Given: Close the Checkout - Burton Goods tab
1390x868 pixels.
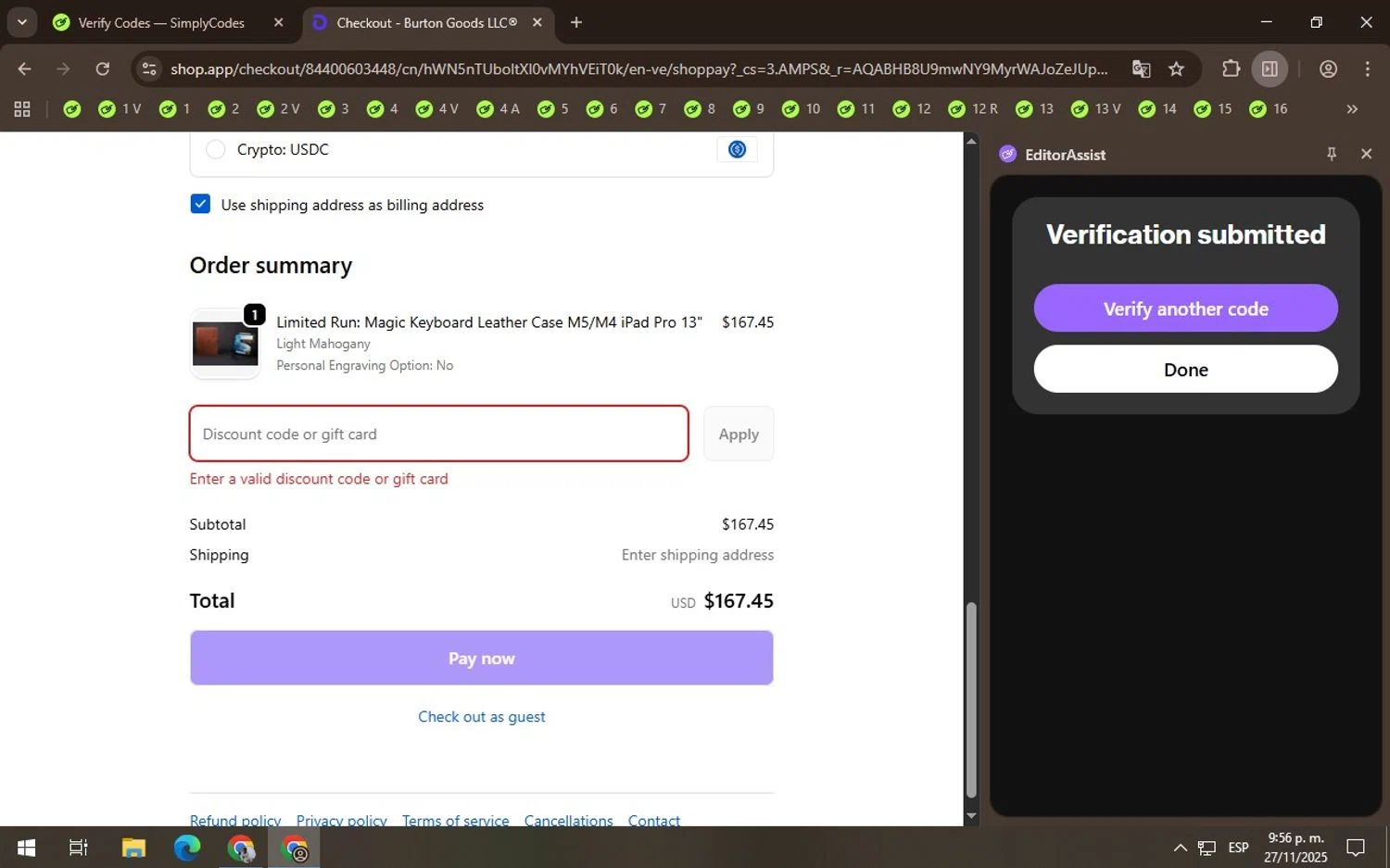Looking at the screenshot, I should point(537,22).
